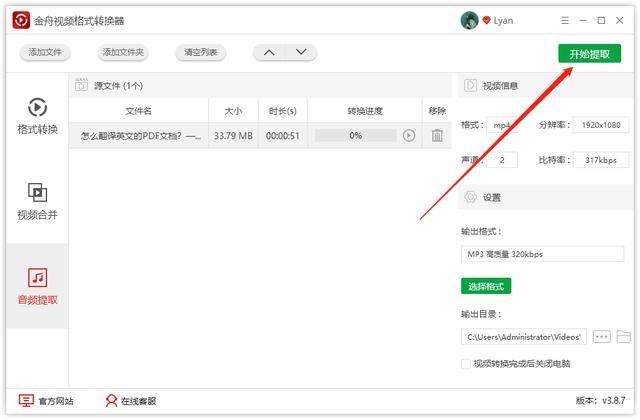640x420 pixels.
Task: Select the file row 怎么翻译英文的PDF文档
Action: (x=260, y=136)
